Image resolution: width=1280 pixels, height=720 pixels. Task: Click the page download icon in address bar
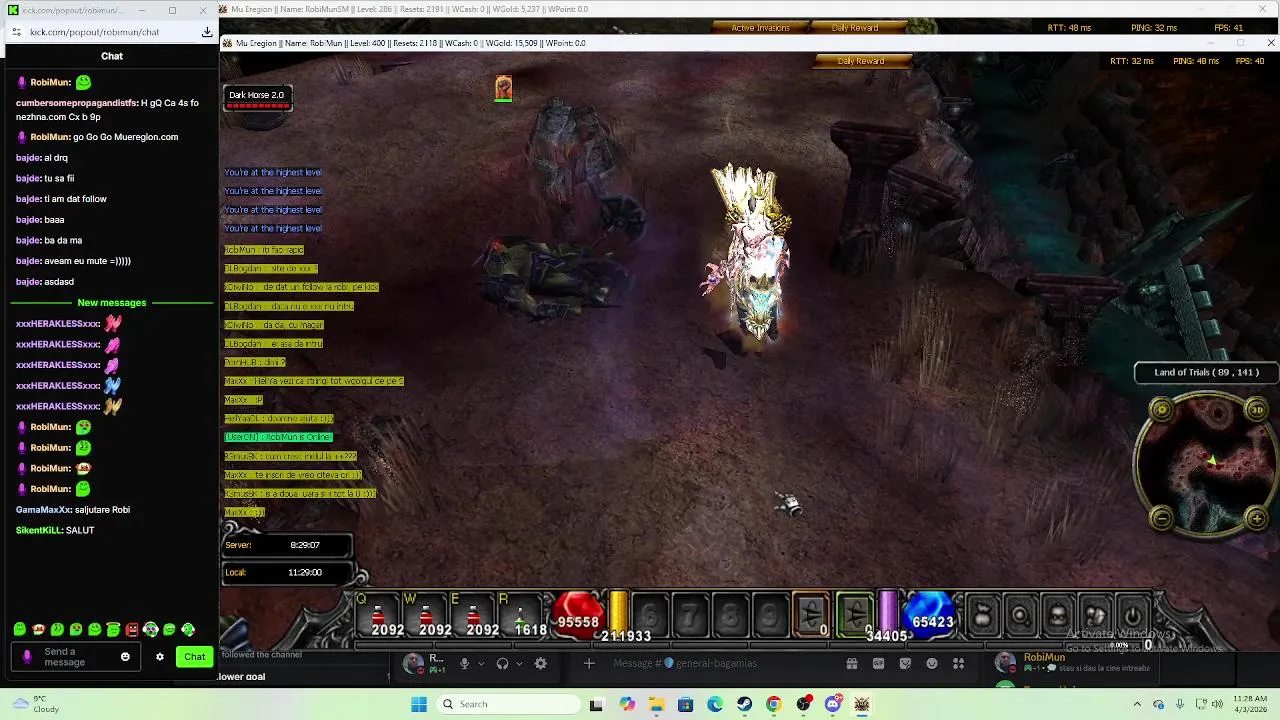tap(207, 32)
